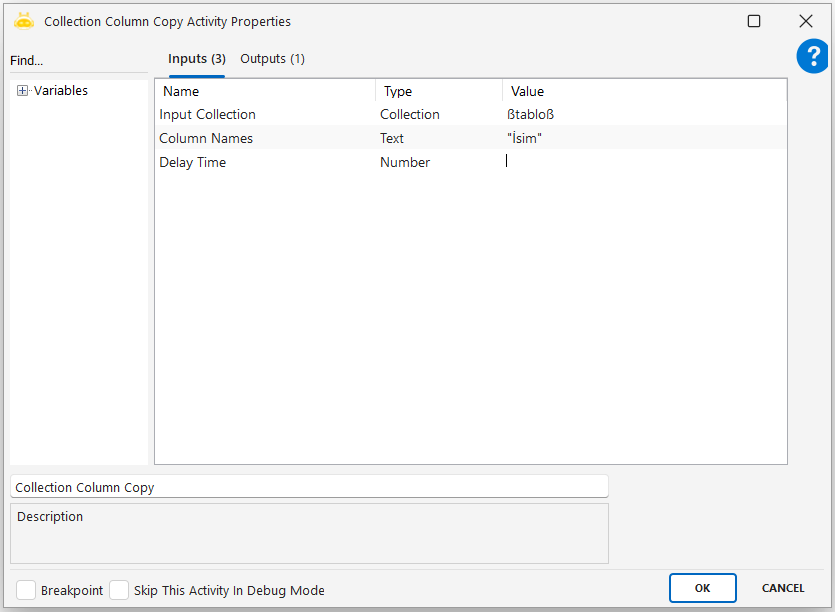Toggle Skip This Activity In Debug Mode

pyautogui.click(x=119, y=590)
